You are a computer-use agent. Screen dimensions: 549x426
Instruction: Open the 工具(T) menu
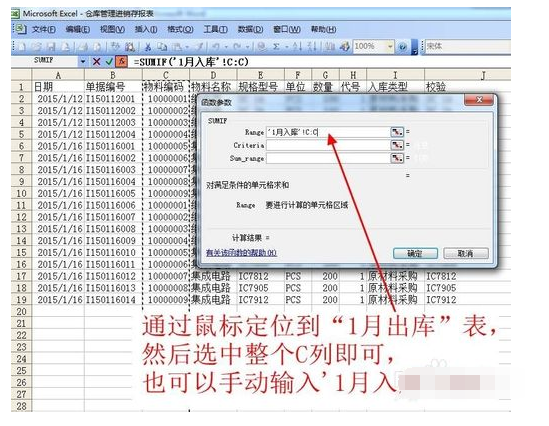tap(215, 29)
